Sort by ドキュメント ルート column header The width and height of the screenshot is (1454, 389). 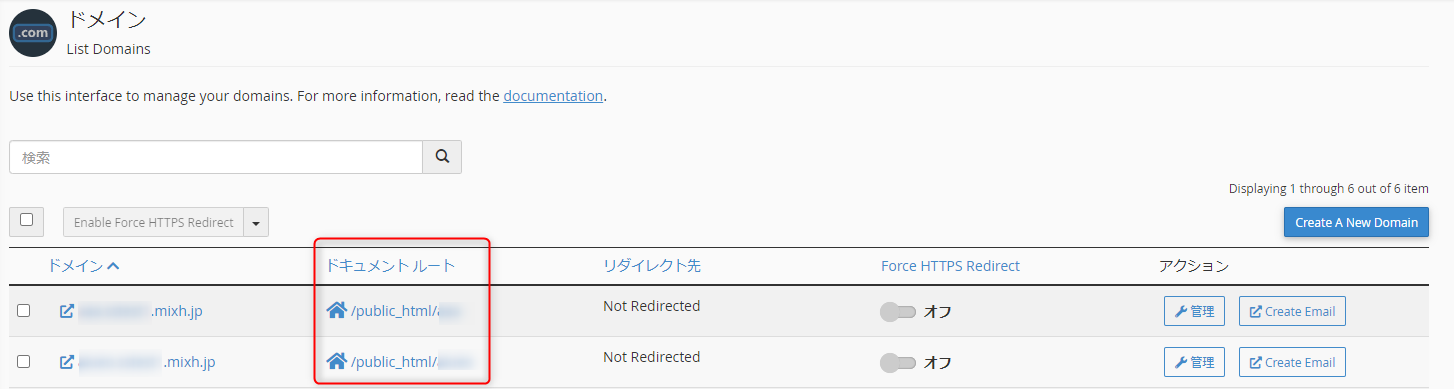tap(390, 266)
